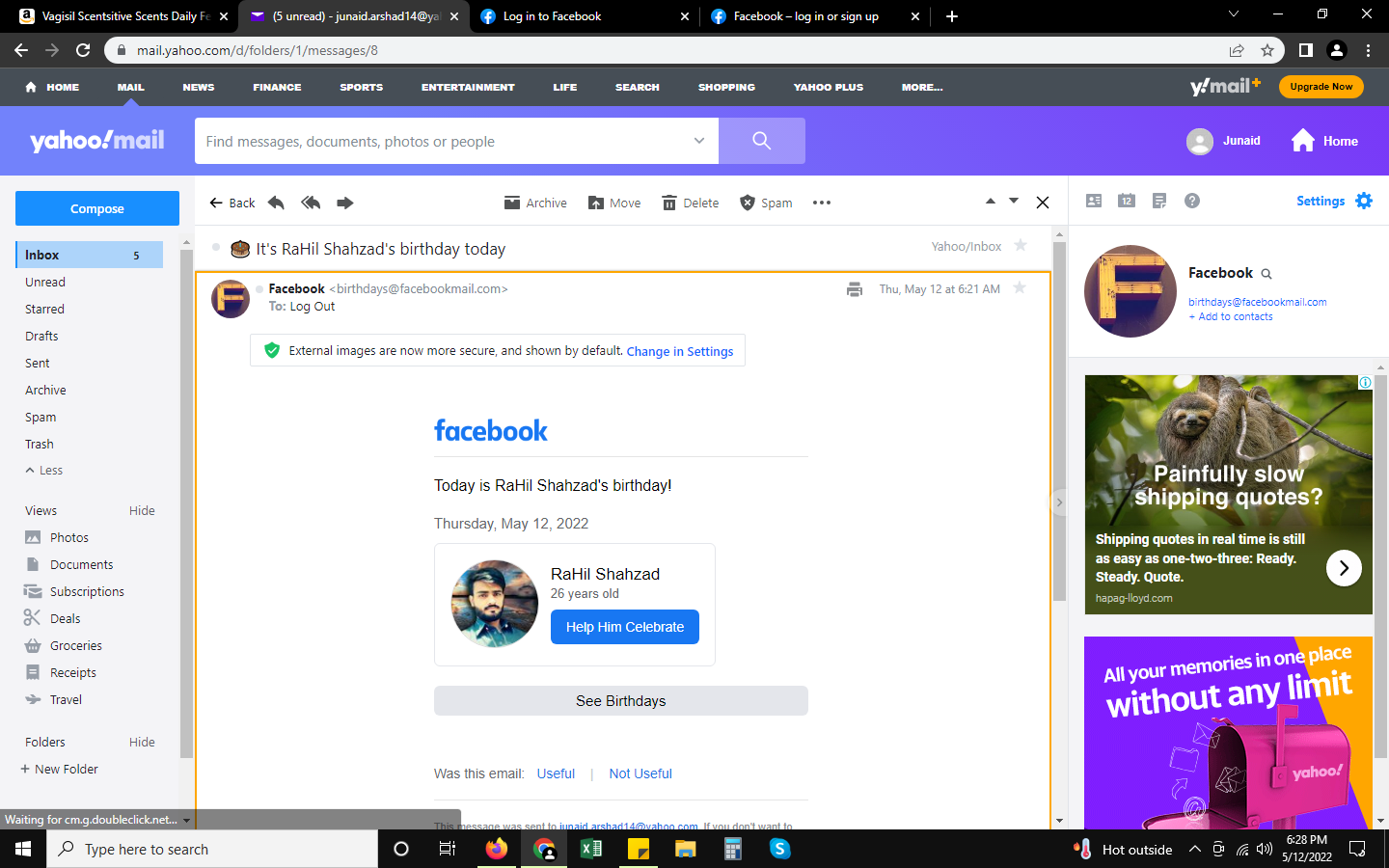Click the Forward arrow icon
Viewport: 1389px width, 868px height.
click(344, 203)
